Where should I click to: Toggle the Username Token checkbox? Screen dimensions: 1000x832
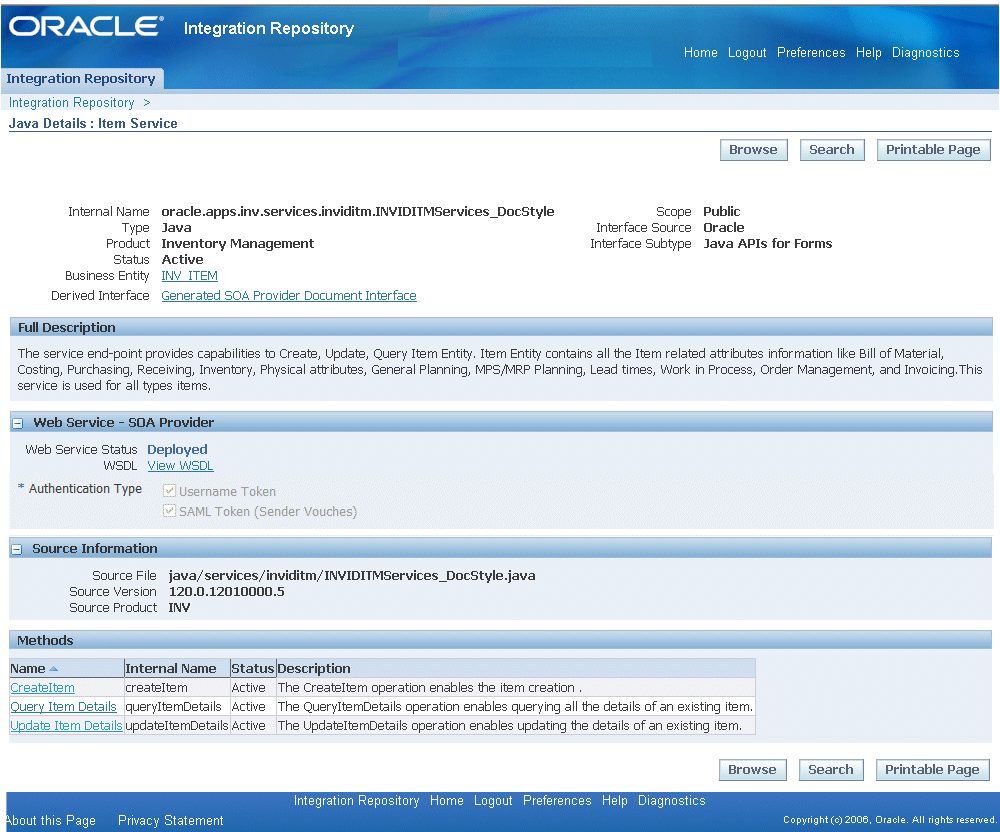(169, 491)
